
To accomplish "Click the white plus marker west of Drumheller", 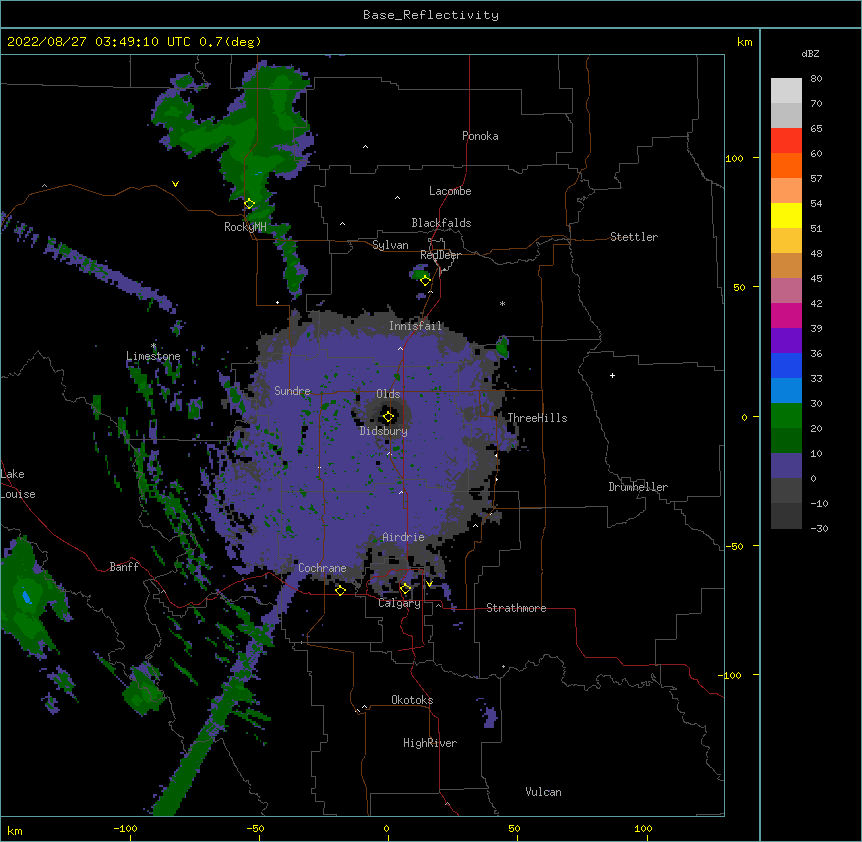I will pyautogui.click(x=612, y=375).
